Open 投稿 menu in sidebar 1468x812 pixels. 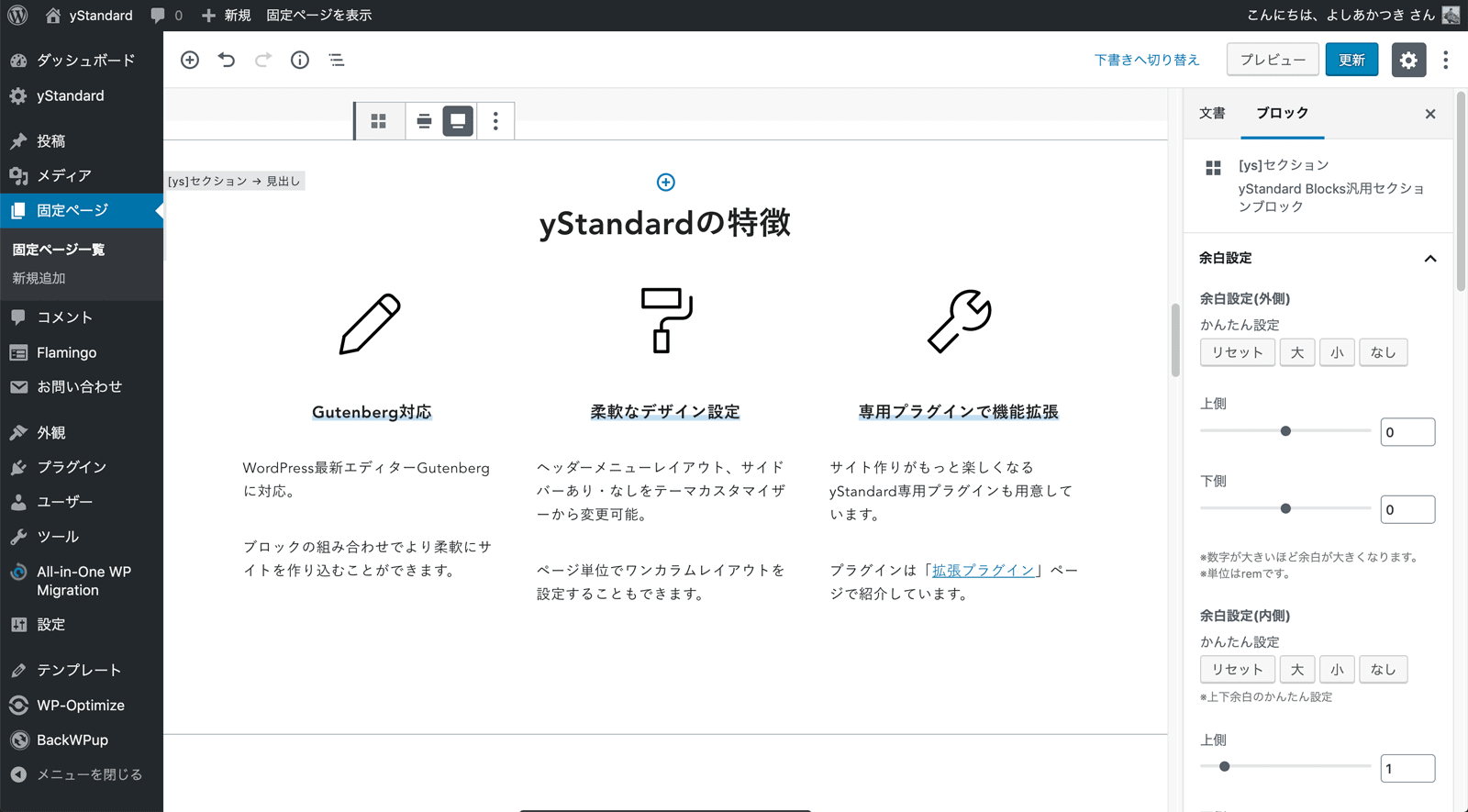coord(82,141)
